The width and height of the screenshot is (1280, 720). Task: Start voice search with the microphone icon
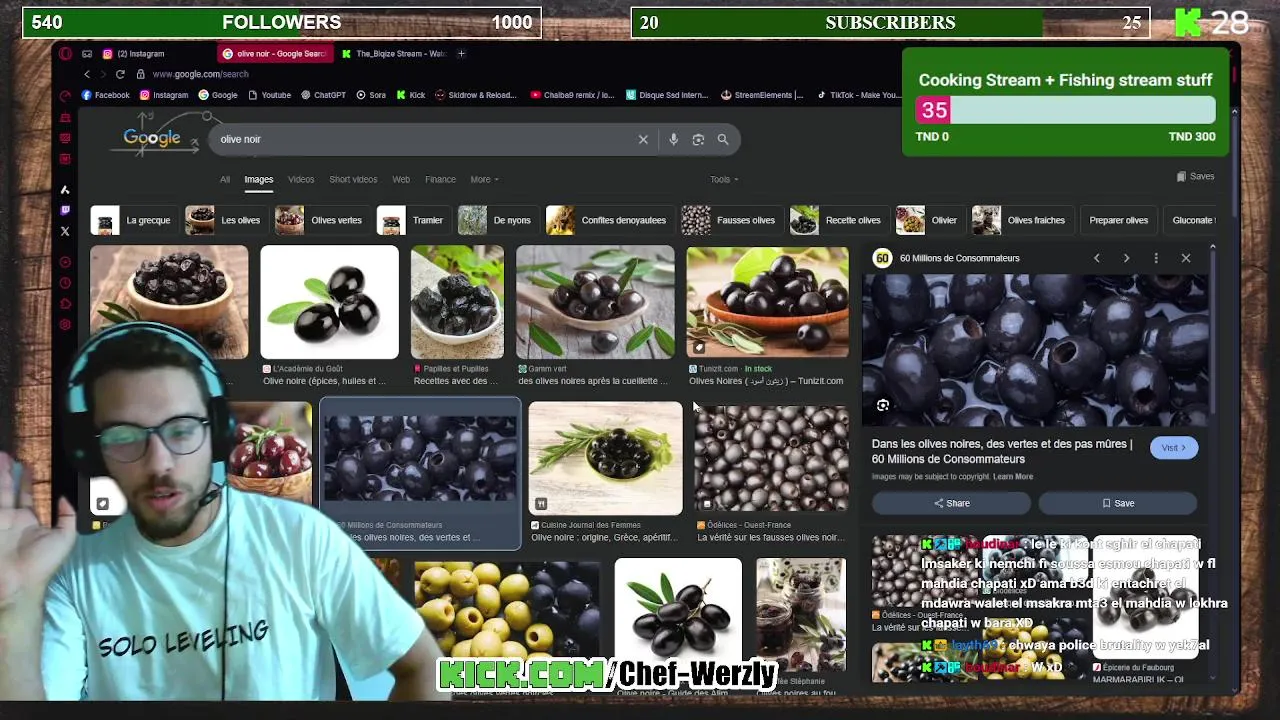pyautogui.click(x=673, y=140)
